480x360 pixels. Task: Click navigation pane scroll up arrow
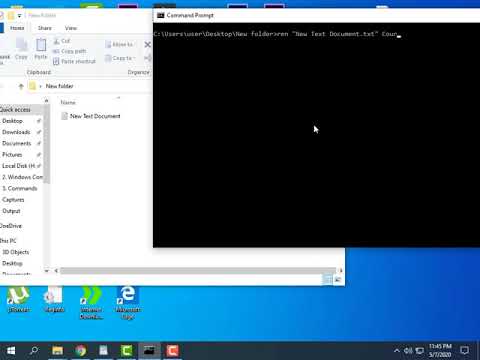[x=47, y=100]
